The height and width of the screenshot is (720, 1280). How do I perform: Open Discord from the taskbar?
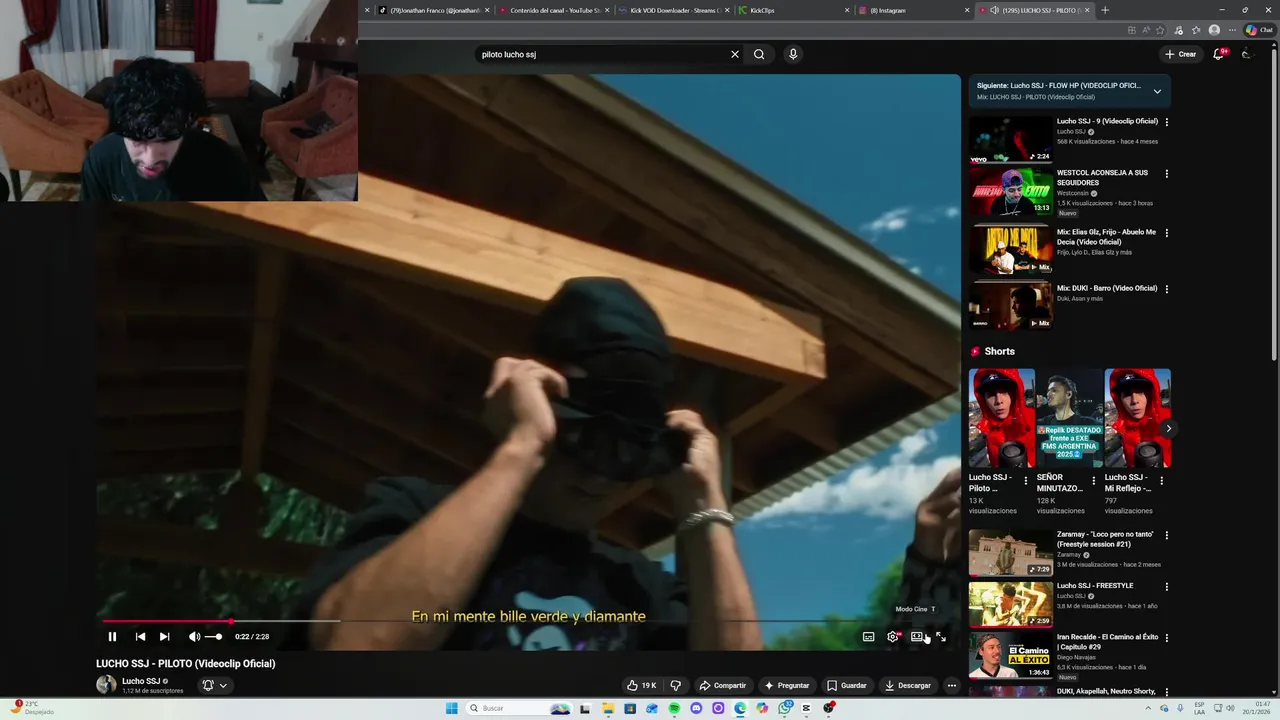696,708
